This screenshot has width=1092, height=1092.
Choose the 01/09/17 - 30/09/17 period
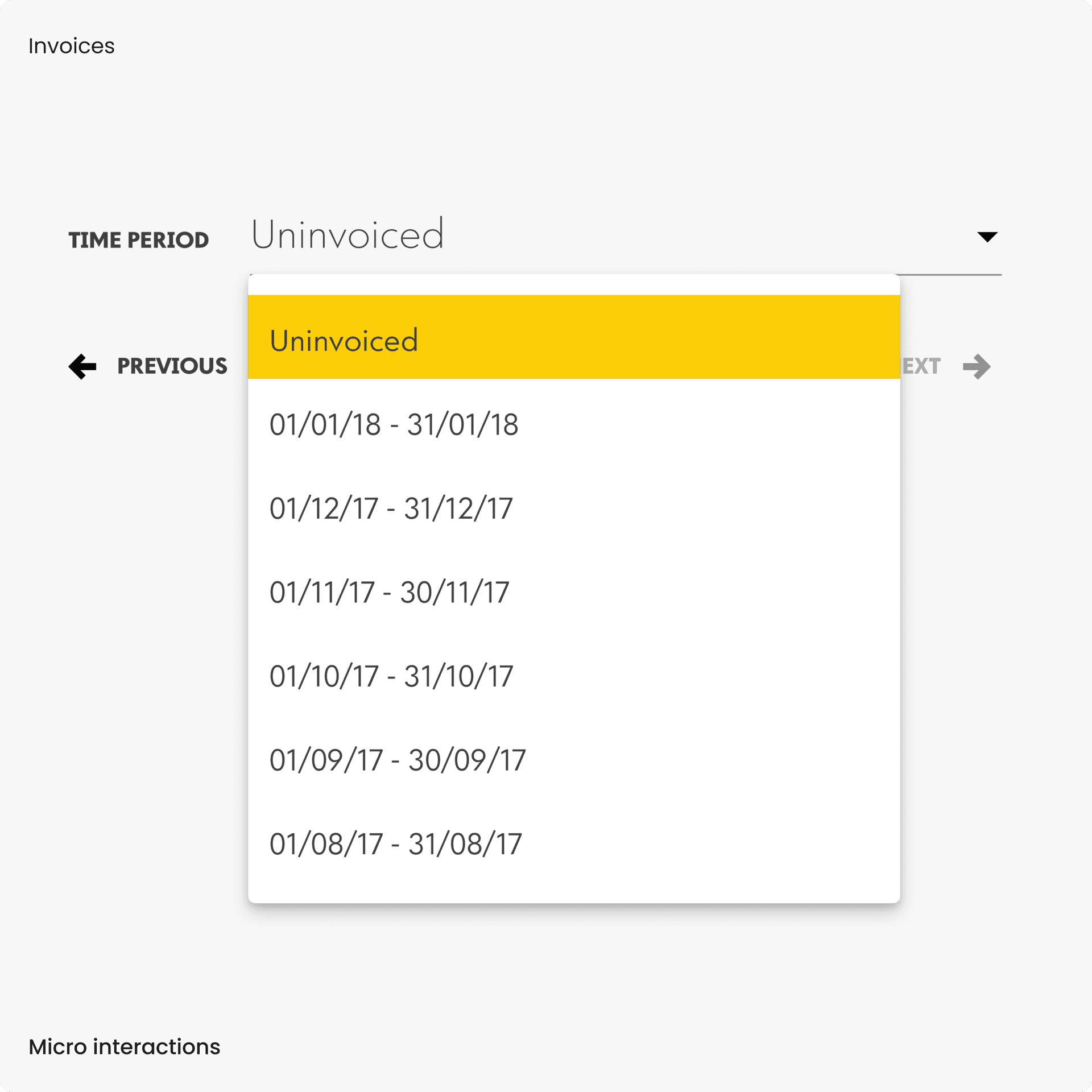[397, 759]
